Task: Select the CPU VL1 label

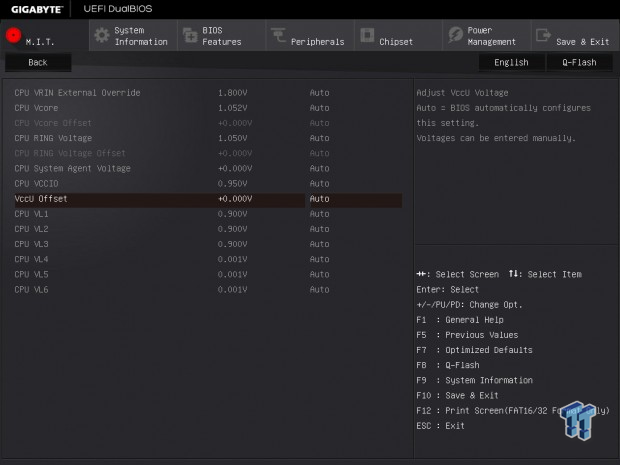Action: point(31,214)
